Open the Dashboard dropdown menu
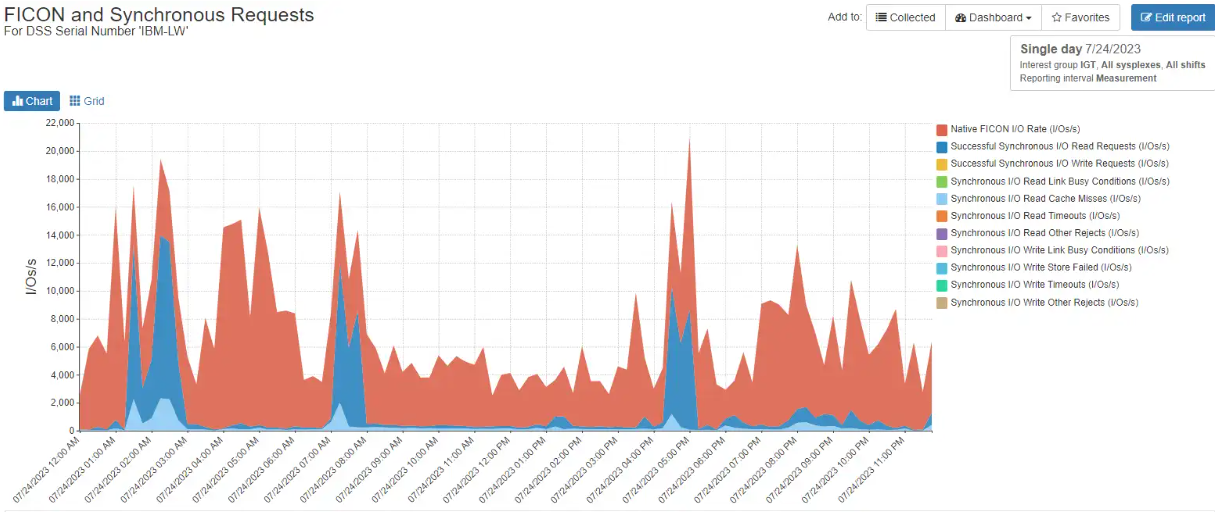This screenshot has width=1216, height=513. click(x=994, y=17)
